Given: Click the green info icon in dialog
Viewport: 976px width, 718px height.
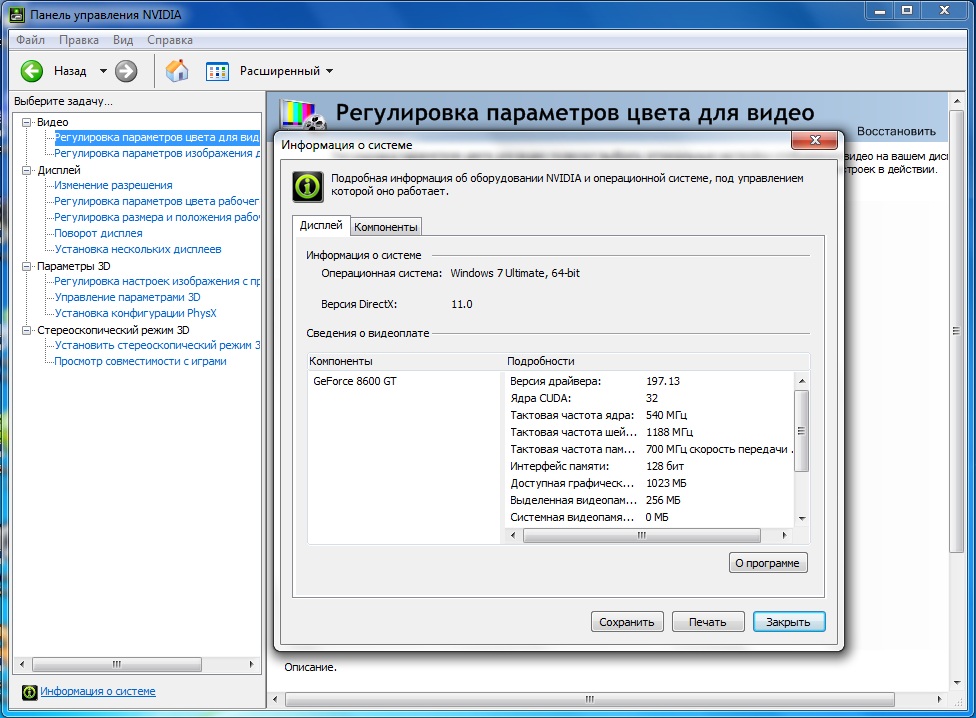Looking at the screenshot, I should click(307, 187).
